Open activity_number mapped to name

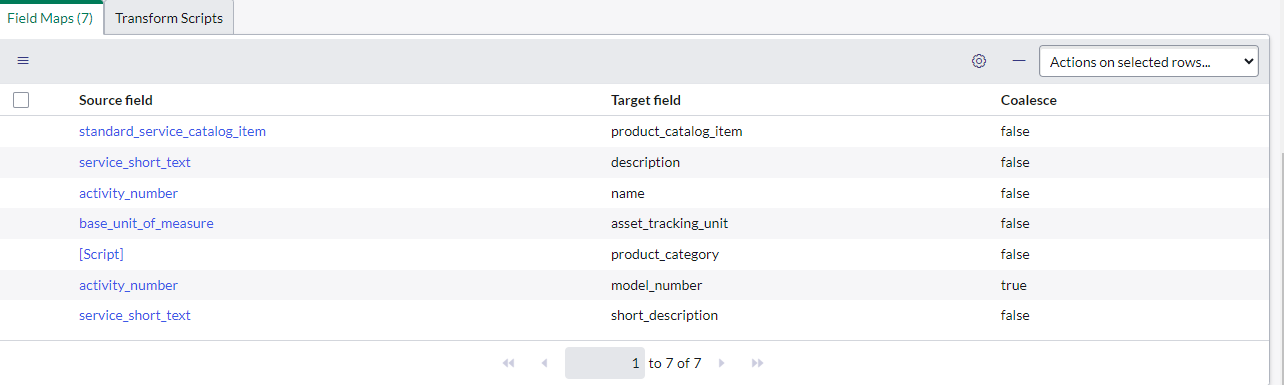(128, 193)
